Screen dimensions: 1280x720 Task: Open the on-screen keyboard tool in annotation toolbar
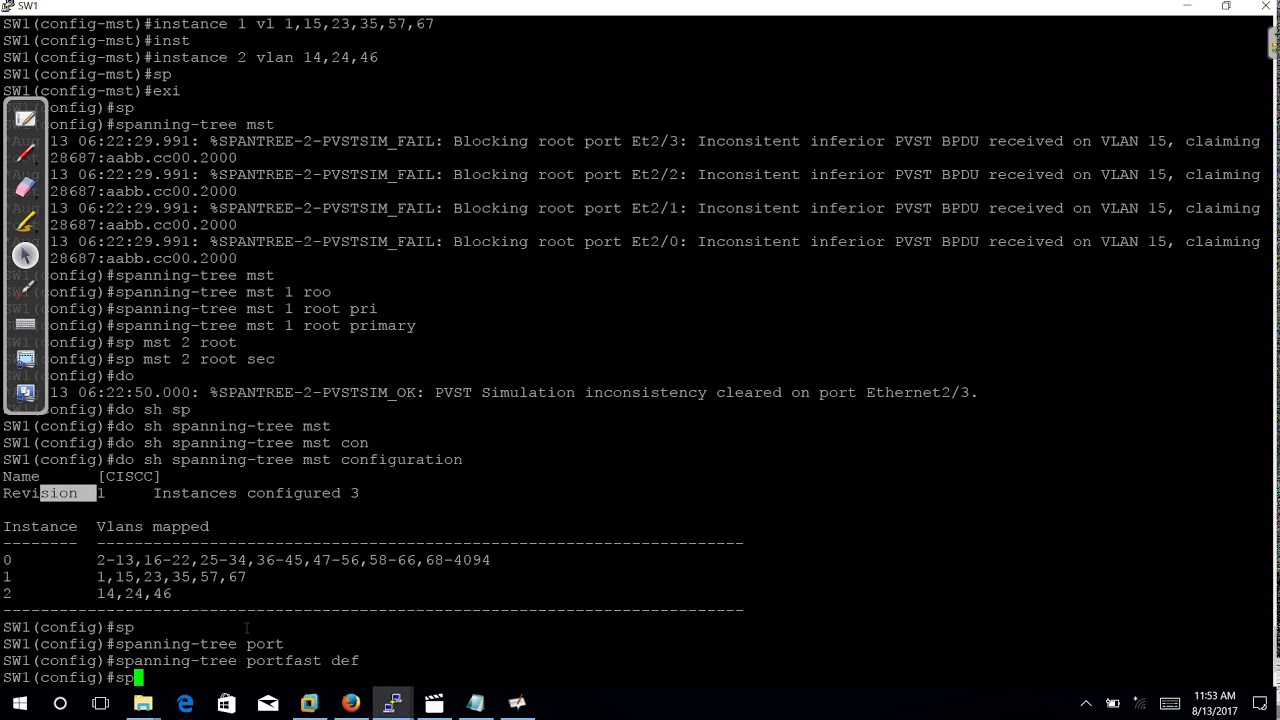[26, 324]
